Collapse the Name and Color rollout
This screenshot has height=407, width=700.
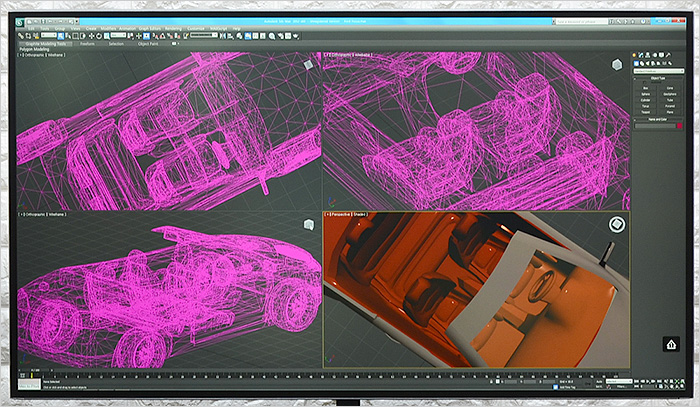tap(657, 119)
